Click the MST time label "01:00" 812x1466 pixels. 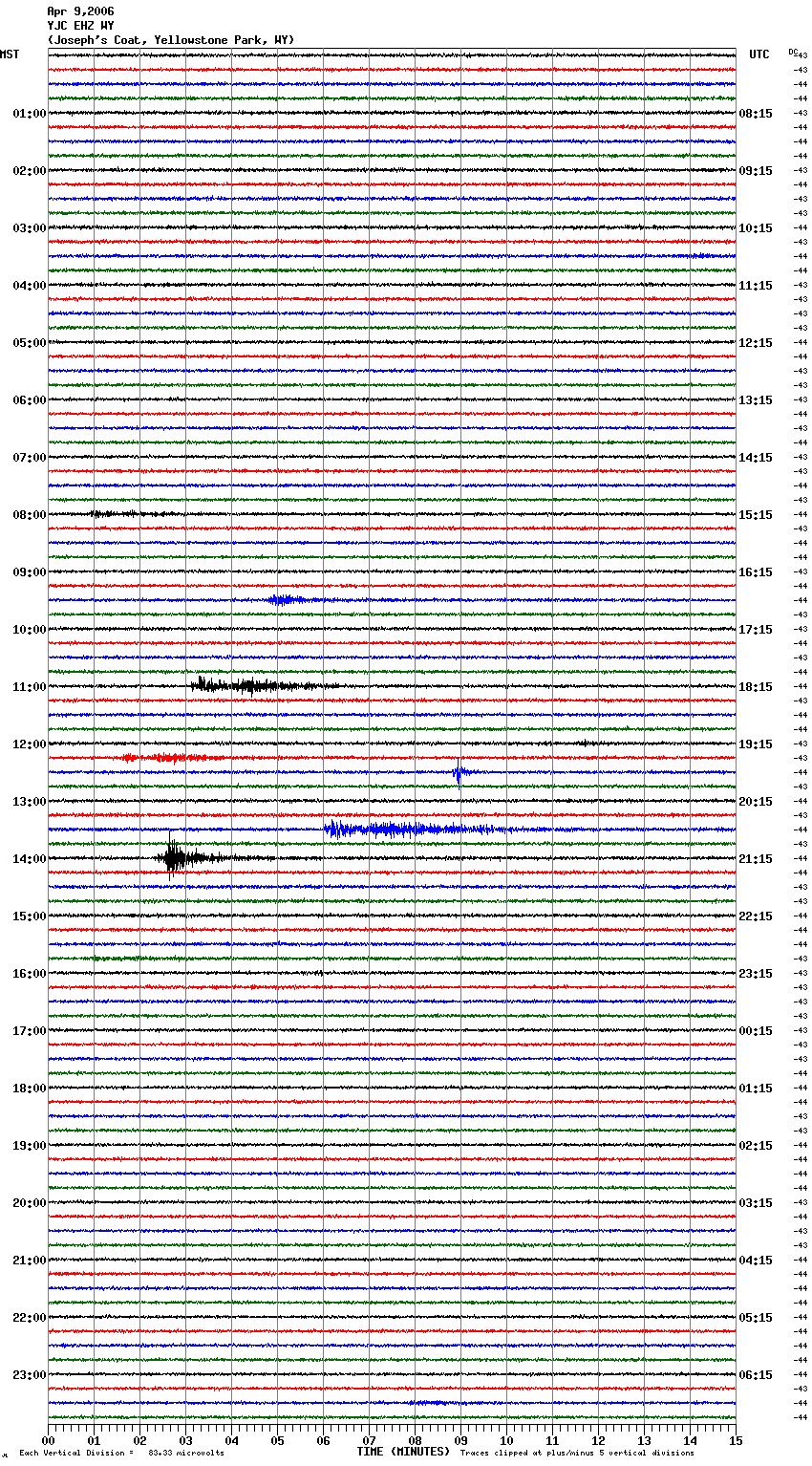click(30, 114)
